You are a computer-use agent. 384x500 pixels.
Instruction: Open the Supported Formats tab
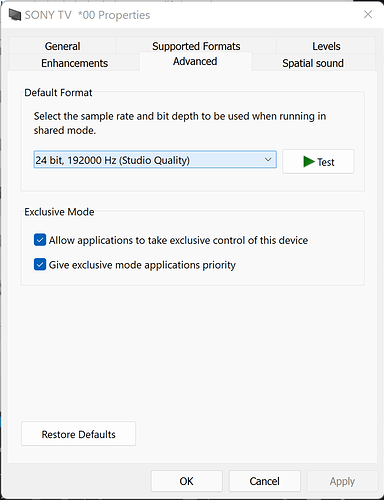[196, 46]
